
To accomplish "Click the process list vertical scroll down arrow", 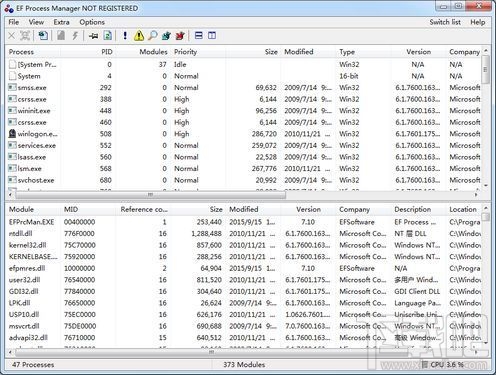I will [x=486, y=186].
